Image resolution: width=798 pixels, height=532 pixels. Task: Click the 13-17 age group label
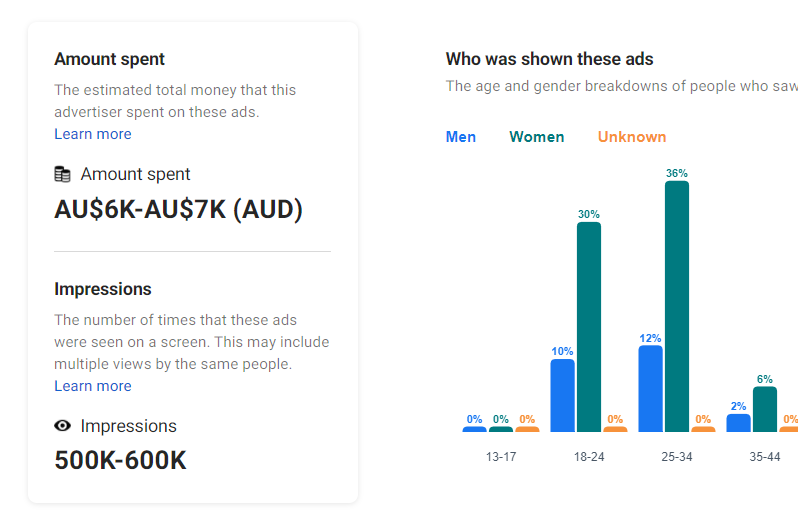pyautogui.click(x=501, y=457)
